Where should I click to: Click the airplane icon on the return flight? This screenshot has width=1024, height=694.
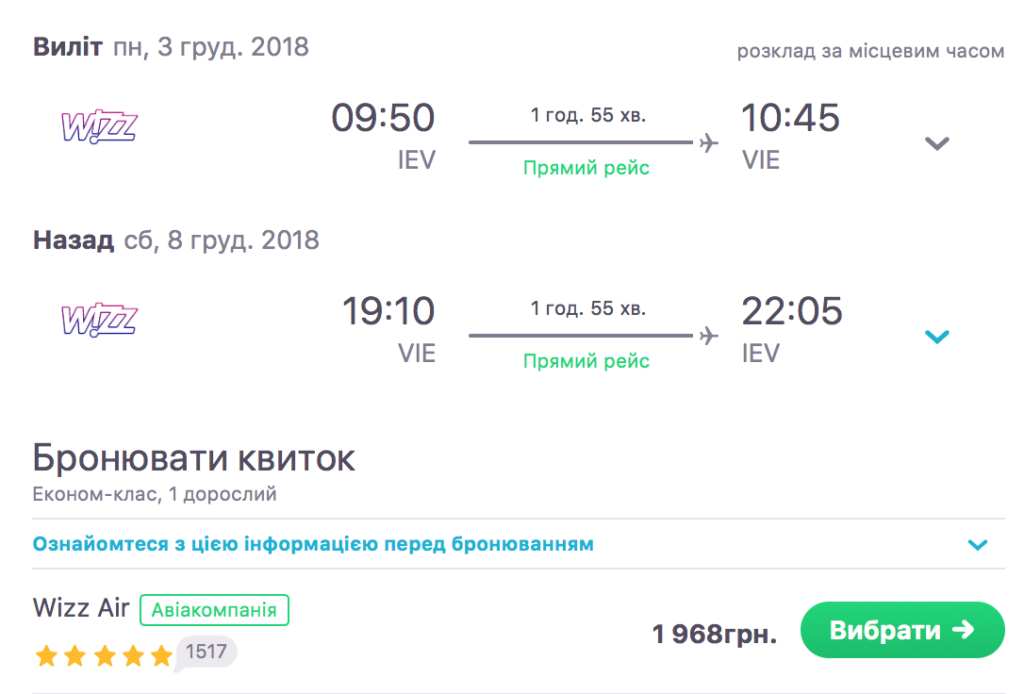[709, 336]
